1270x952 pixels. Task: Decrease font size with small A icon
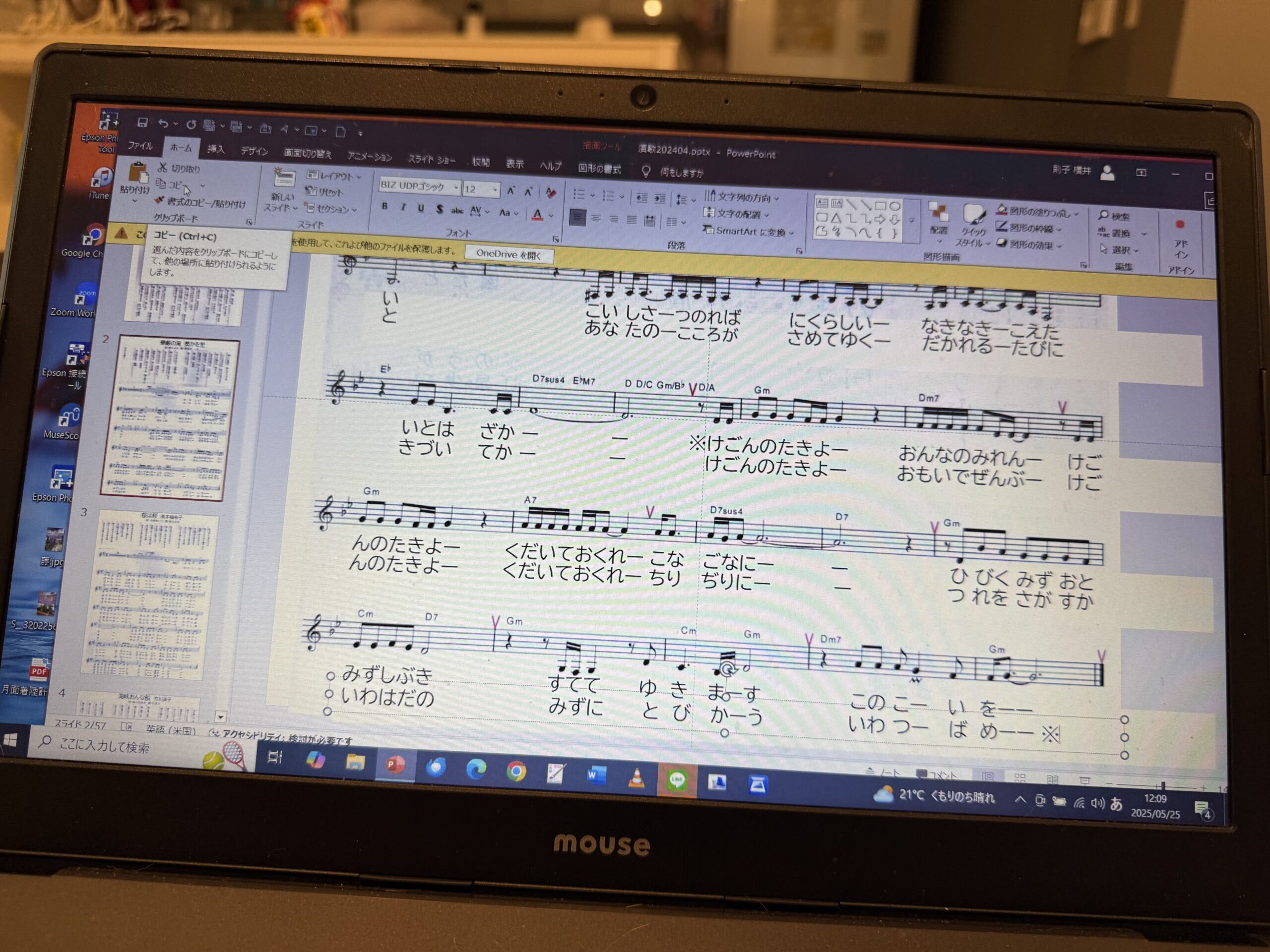point(529,192)
